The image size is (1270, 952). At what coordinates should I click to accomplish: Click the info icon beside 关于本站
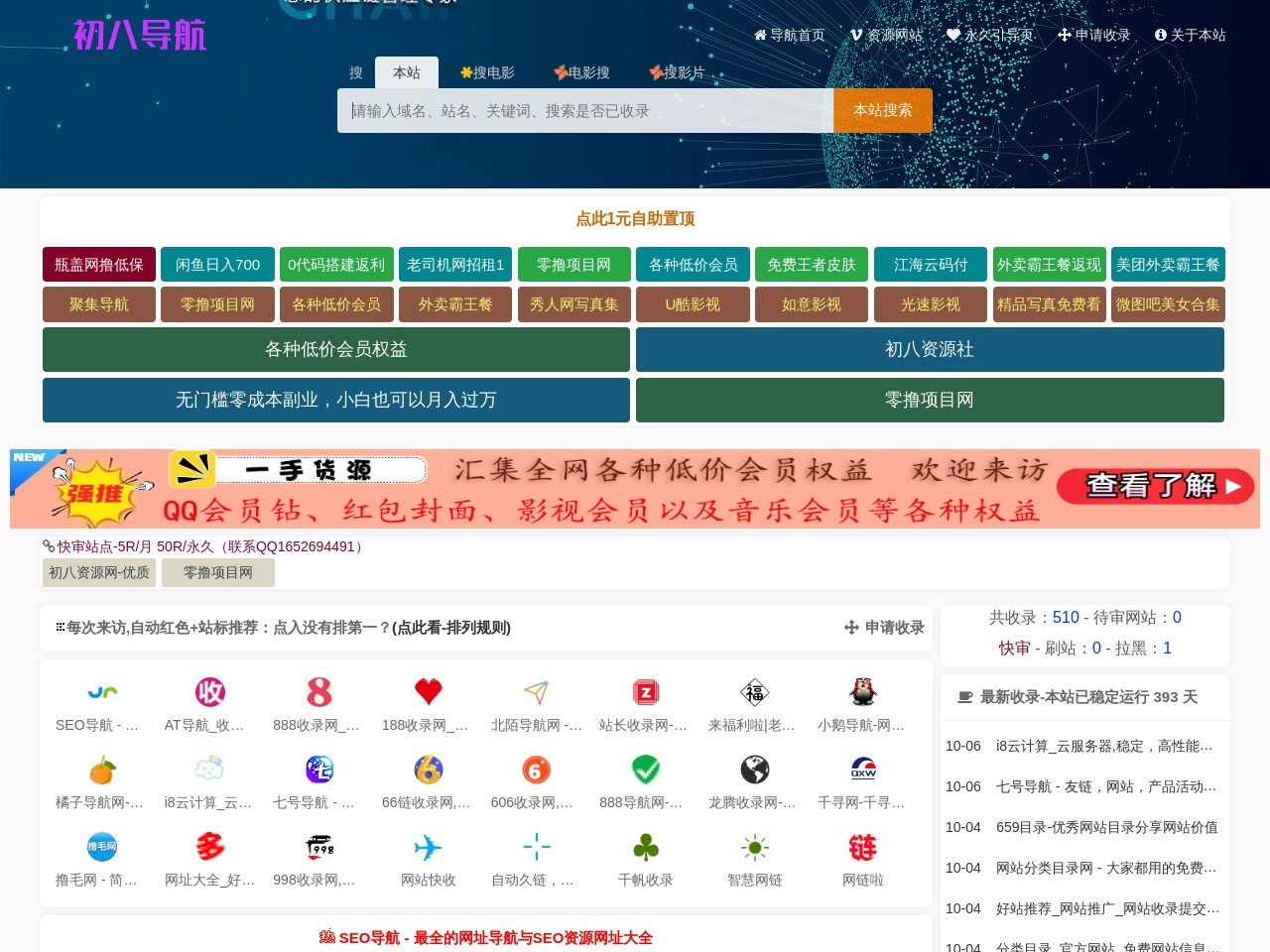click(x=1160, y=35)
